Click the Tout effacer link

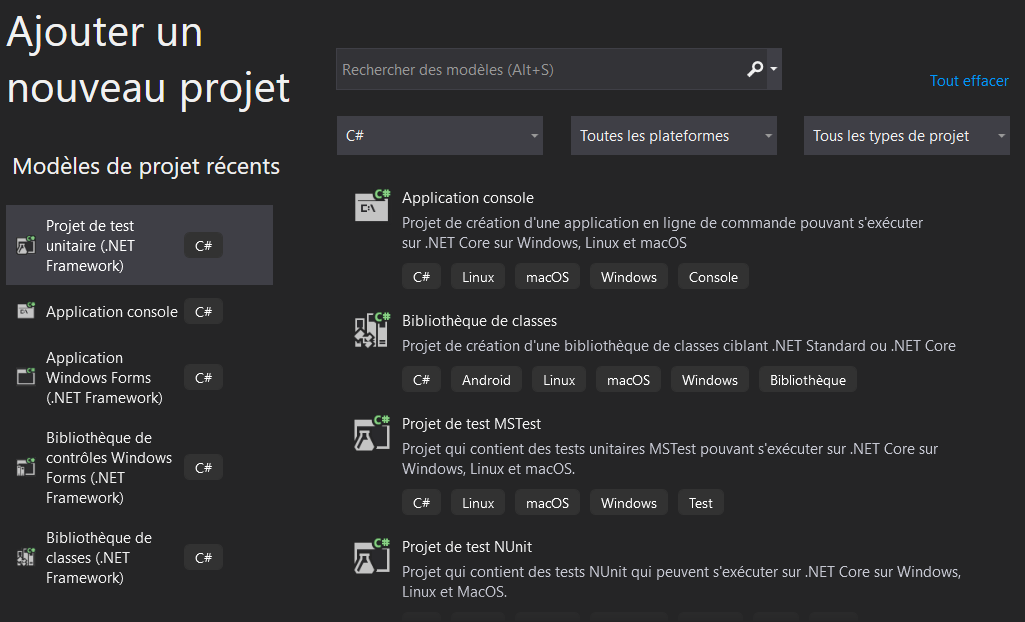[x=969, y=80]
